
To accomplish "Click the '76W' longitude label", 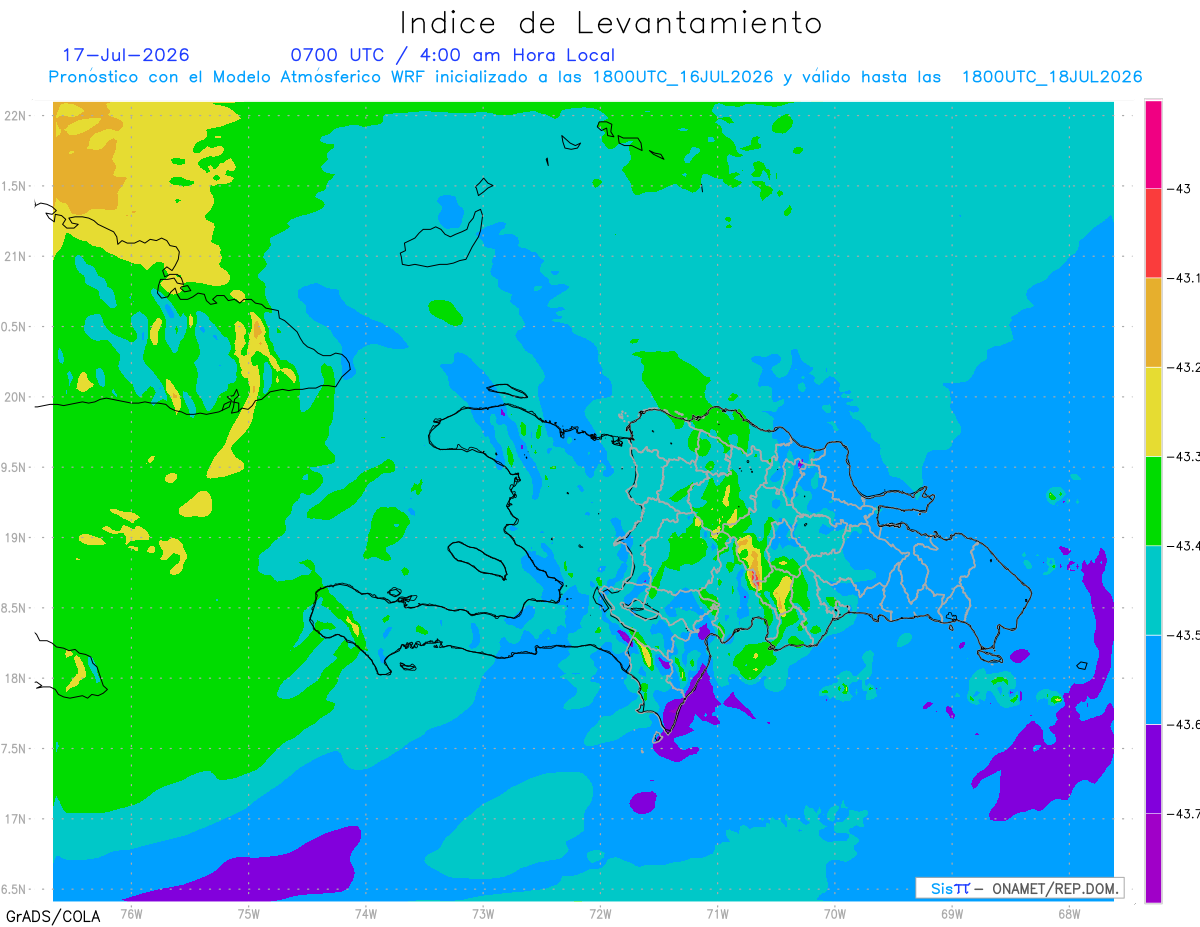I will click(131, 912).
